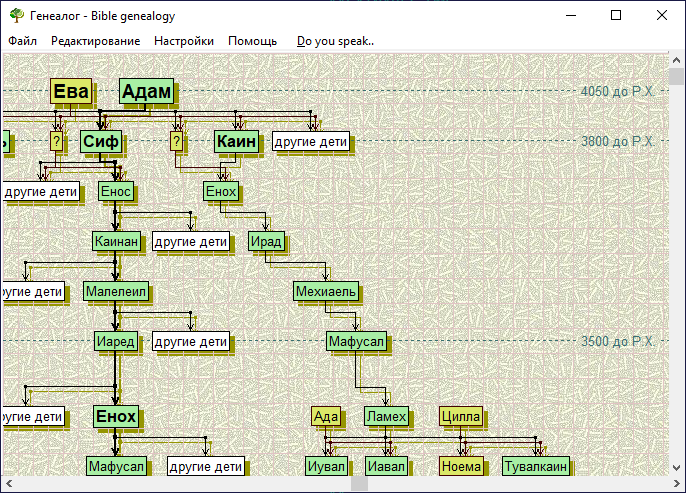Select the Каин person box
This screenshot has width=686, height=493.
tap(237, 141)
